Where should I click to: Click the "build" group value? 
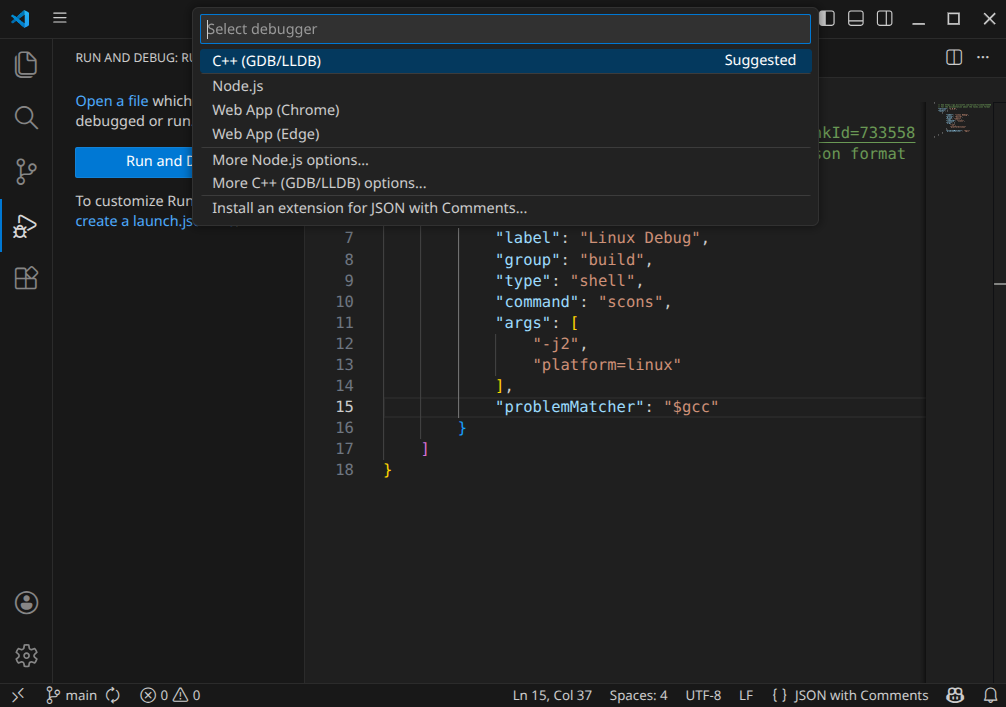[612, 260]
